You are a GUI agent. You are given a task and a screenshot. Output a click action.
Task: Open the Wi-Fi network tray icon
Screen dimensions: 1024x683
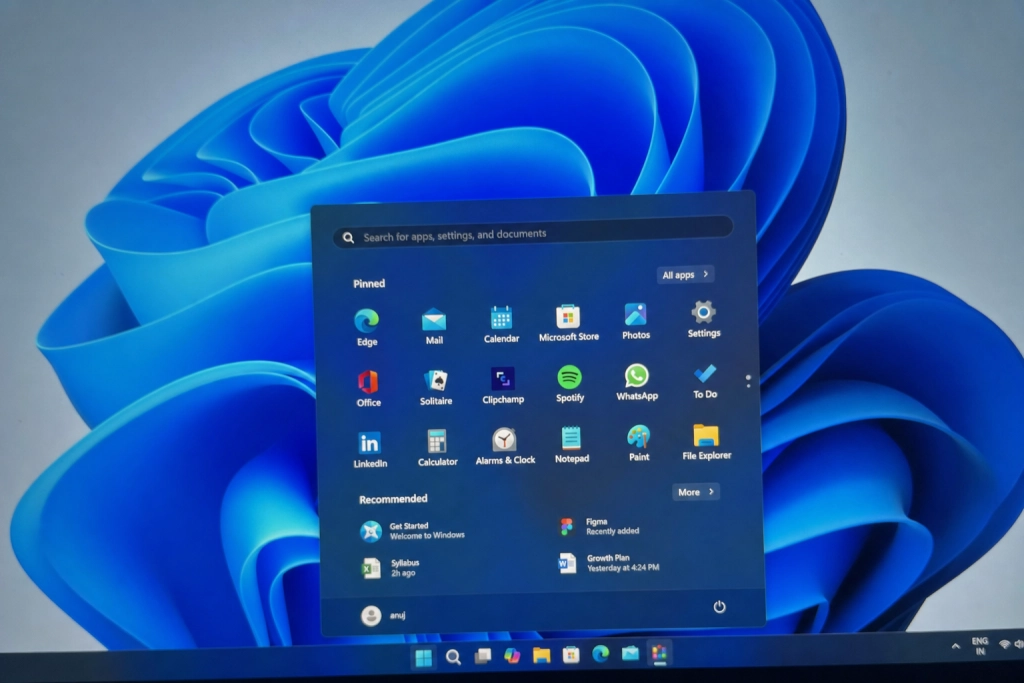(x=1004, y=644)
